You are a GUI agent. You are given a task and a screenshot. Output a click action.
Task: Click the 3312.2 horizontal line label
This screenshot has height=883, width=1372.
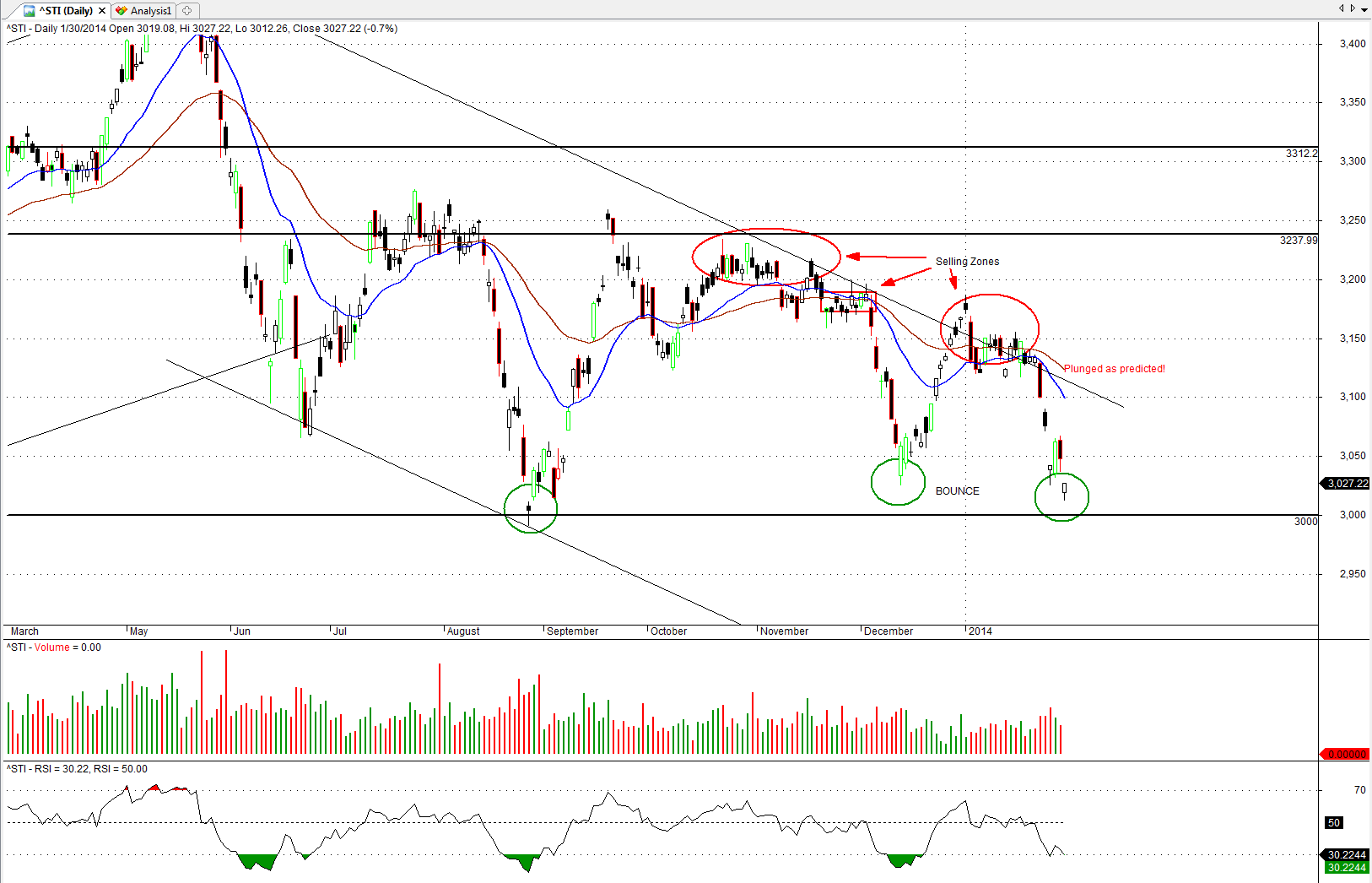[x=1300, y=154]
